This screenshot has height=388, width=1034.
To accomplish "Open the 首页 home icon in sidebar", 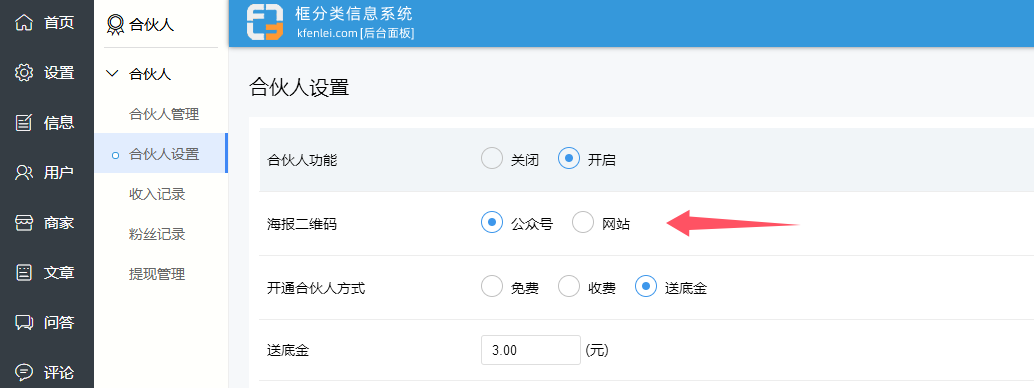I will click(x=24, y=23).
